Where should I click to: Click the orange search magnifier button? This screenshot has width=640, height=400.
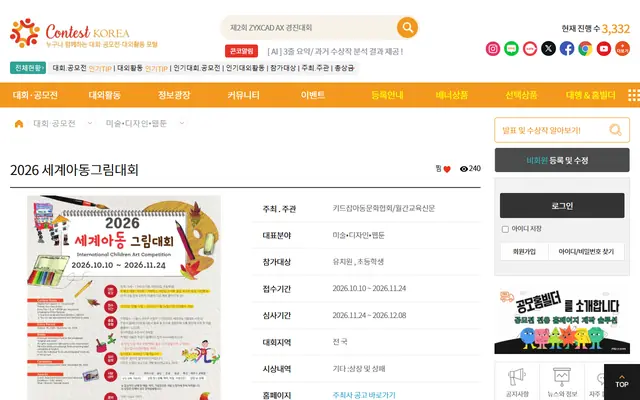(x=407, y=28)
